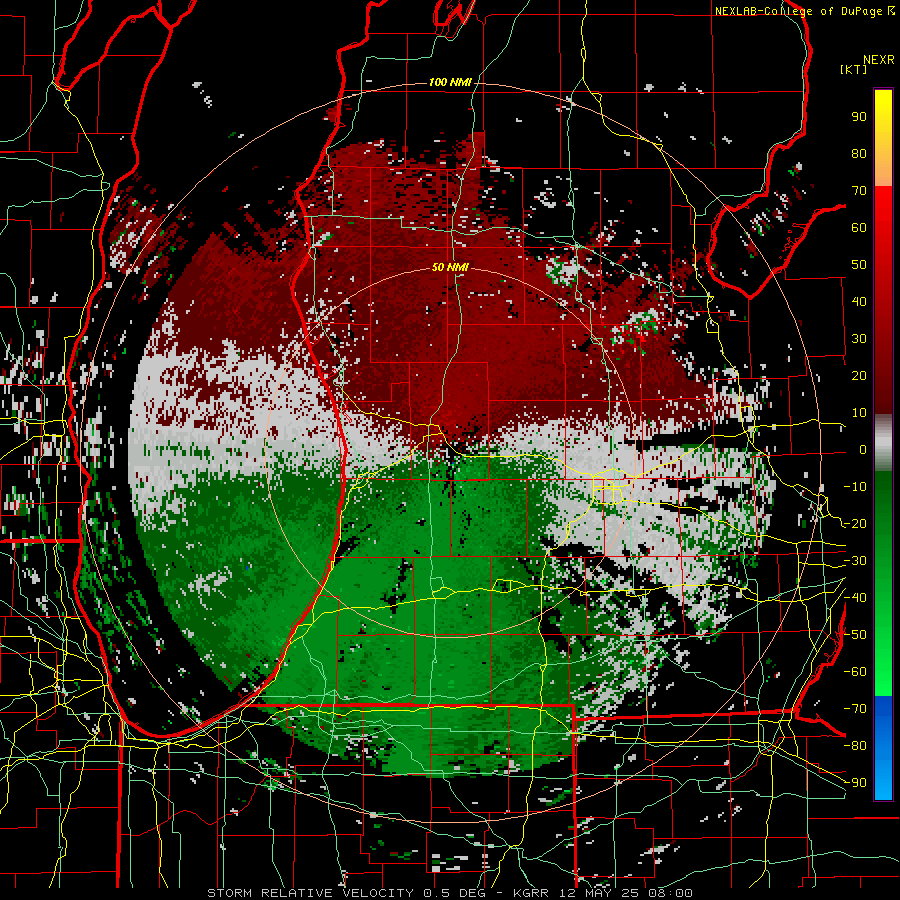
Task: Select the 100 NMI range ring label
Action: click(x=450, y=82)
